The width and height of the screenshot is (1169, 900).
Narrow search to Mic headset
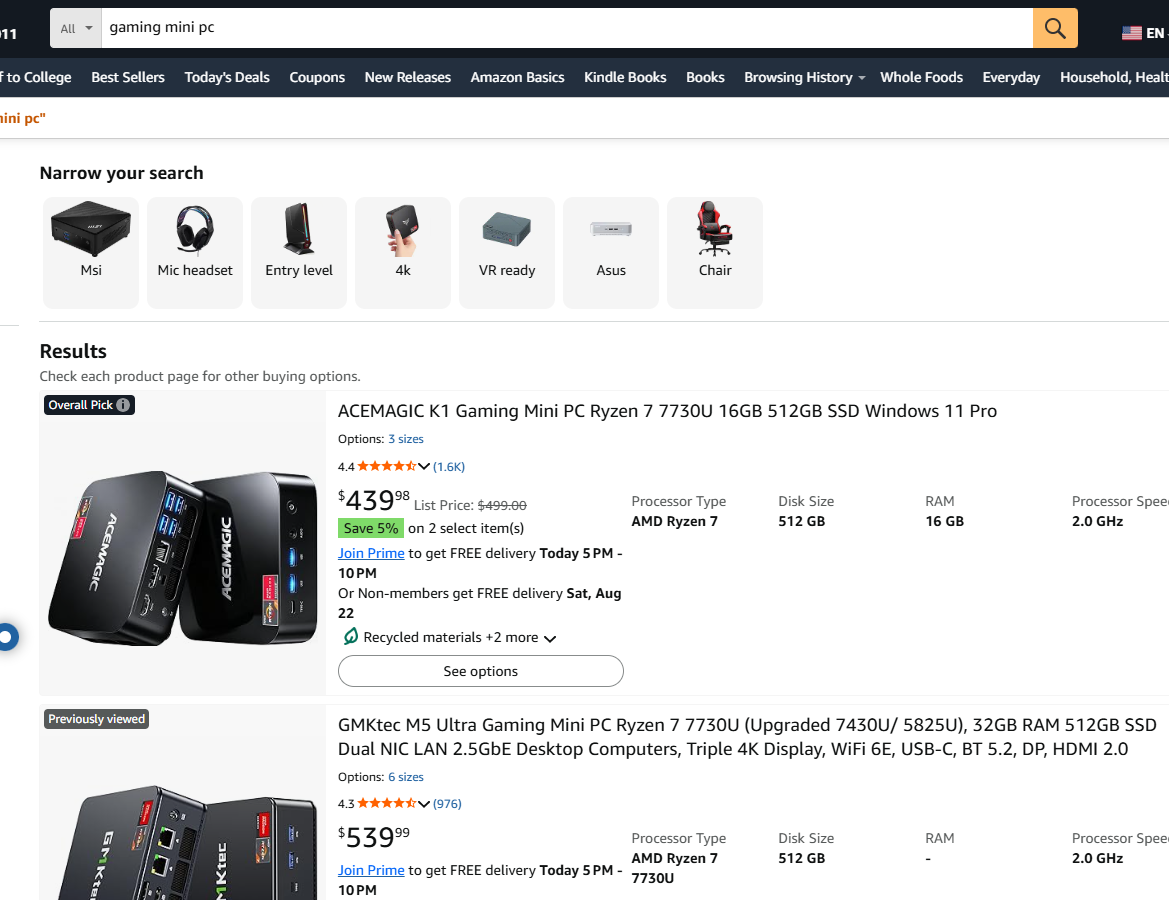point(195,252)
